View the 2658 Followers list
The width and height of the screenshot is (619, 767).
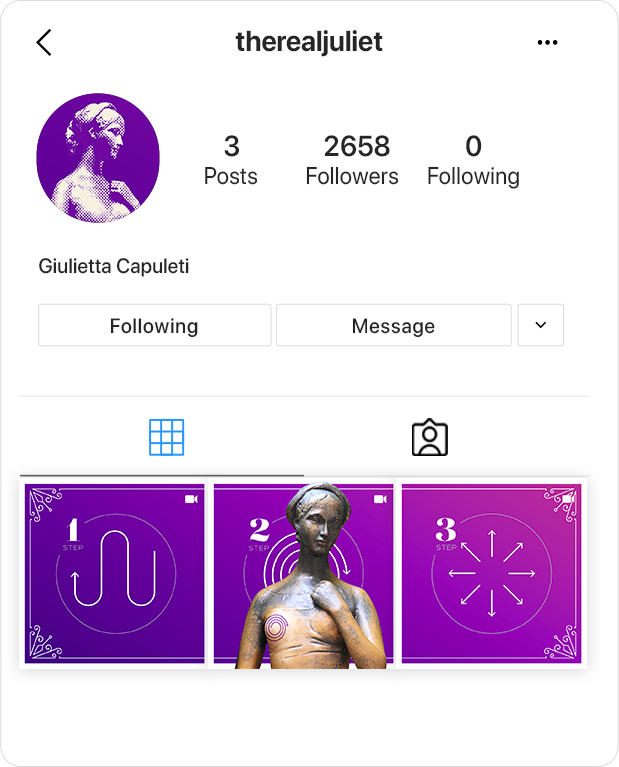tap(352, 160)
